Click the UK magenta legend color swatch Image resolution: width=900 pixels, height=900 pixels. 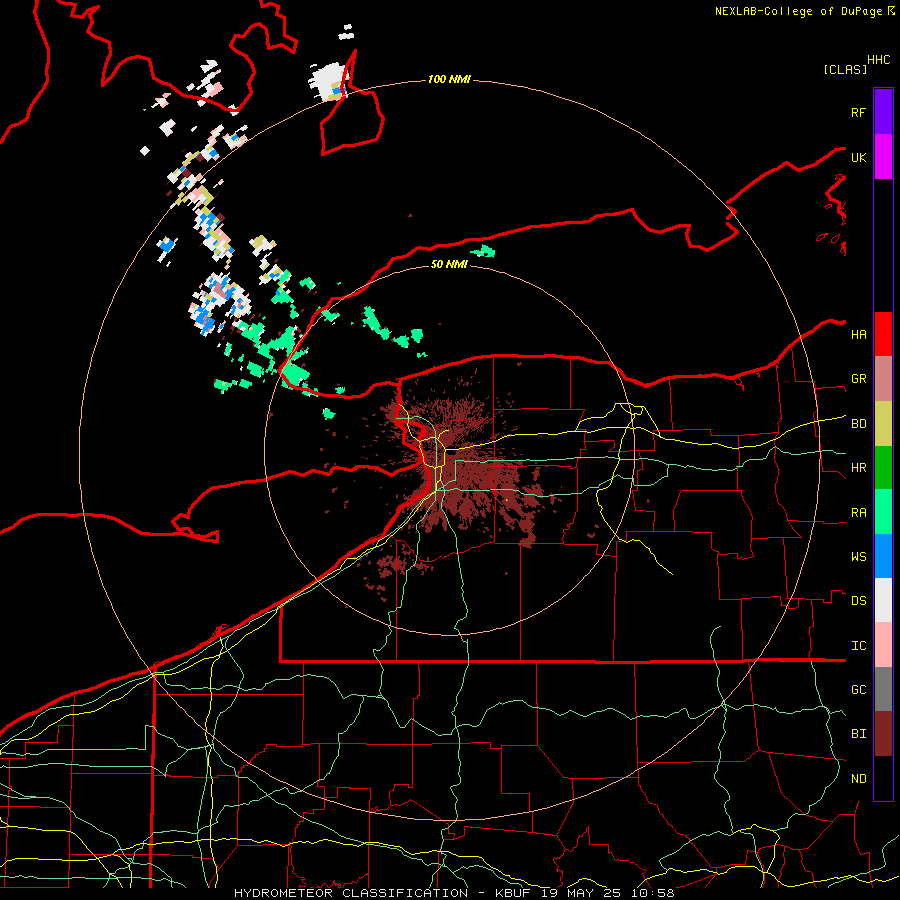(x=883, y=157)
